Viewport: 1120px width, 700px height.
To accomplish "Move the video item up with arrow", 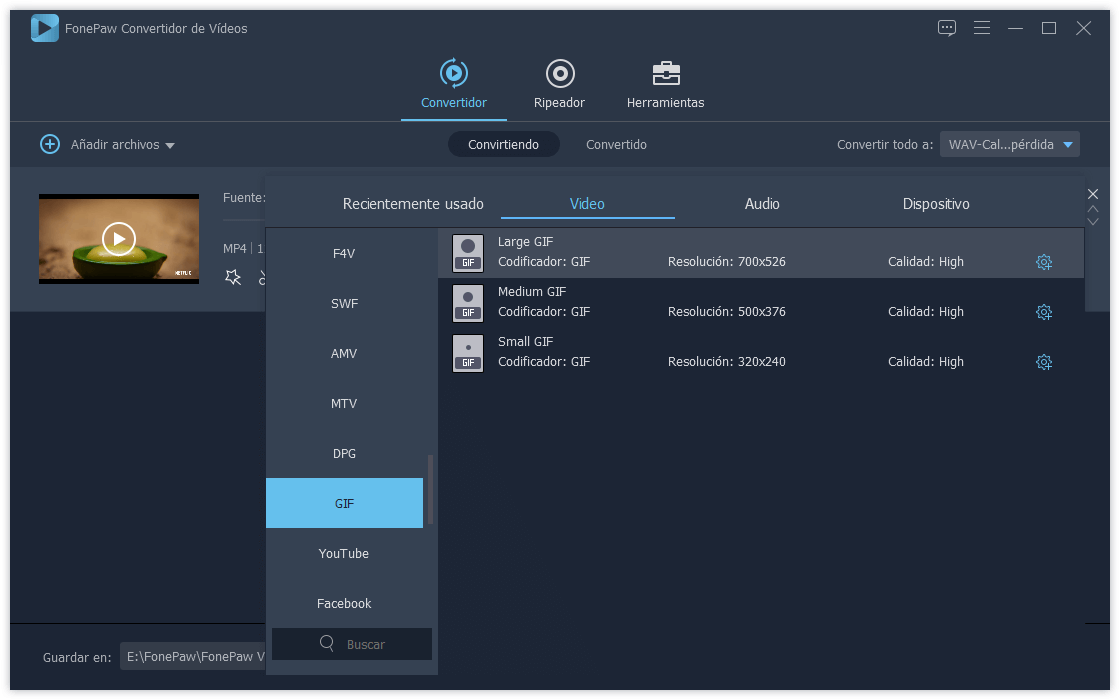I will [1093, 209].
